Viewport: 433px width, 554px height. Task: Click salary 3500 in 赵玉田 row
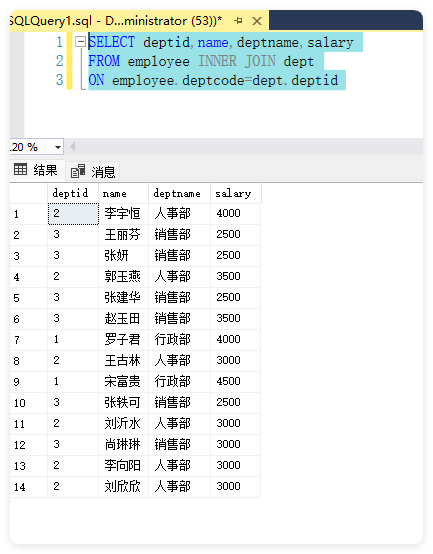point(236,319)
